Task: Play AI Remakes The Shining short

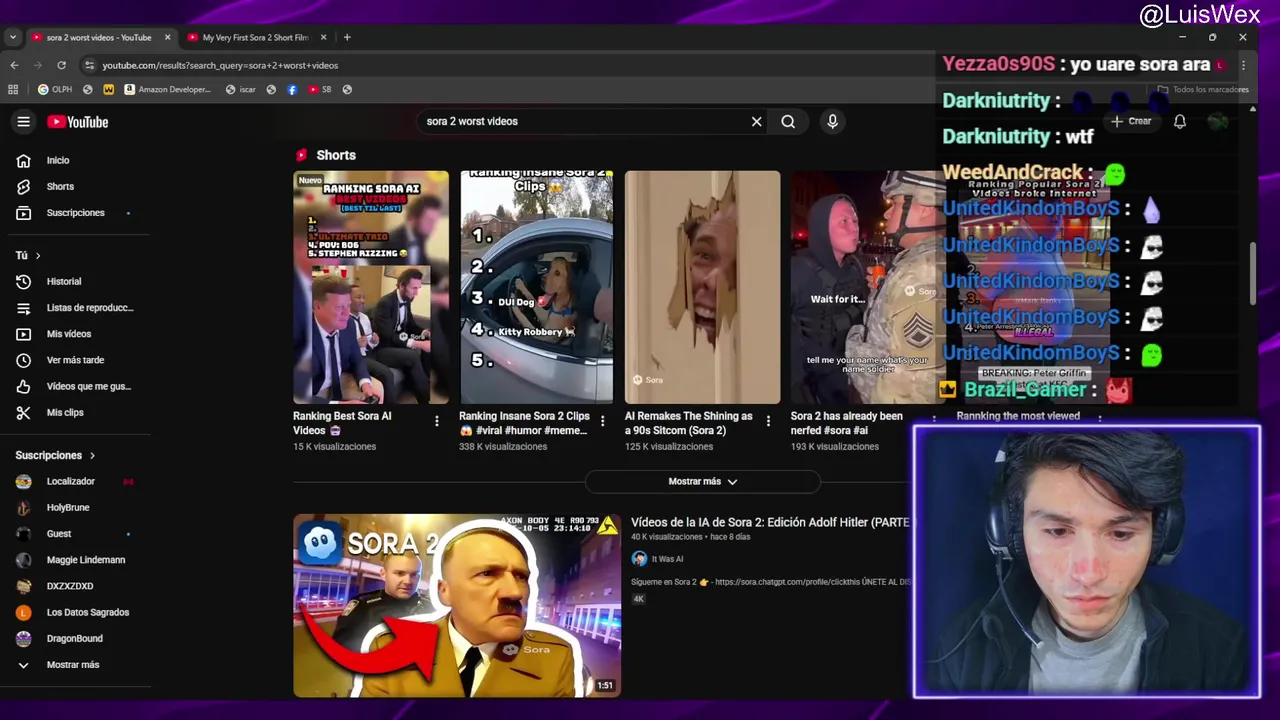Action: click(703, 287)
